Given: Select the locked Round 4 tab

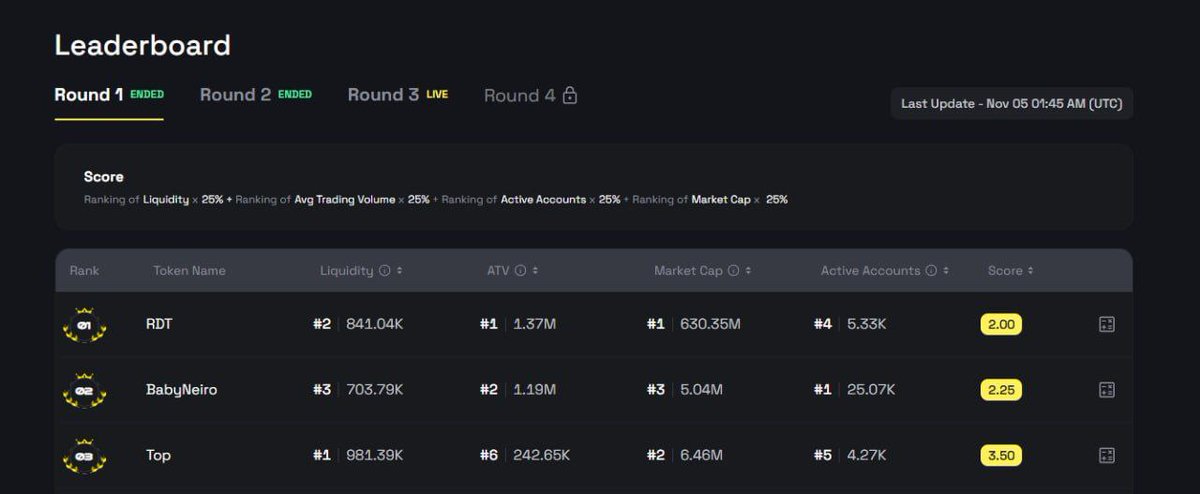Looking at the screenshot, I should click(x=531, y=96).
